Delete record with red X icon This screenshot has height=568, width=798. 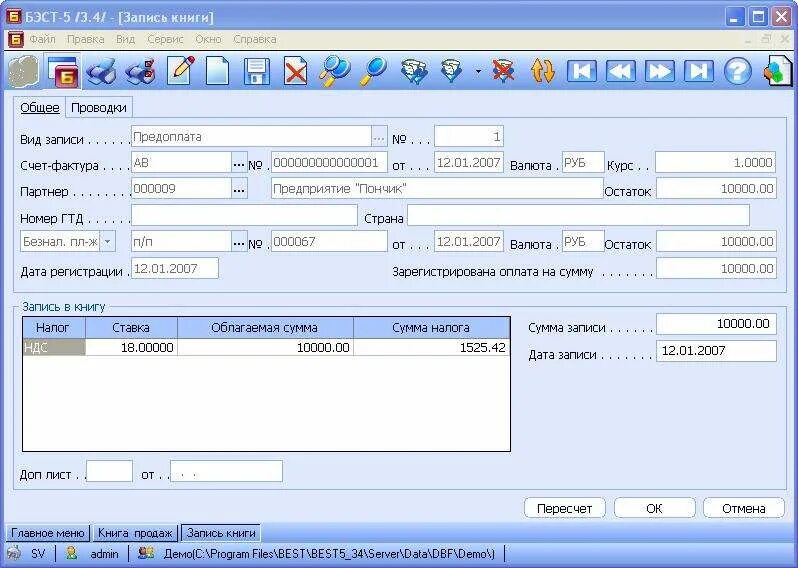click(295, 71)
